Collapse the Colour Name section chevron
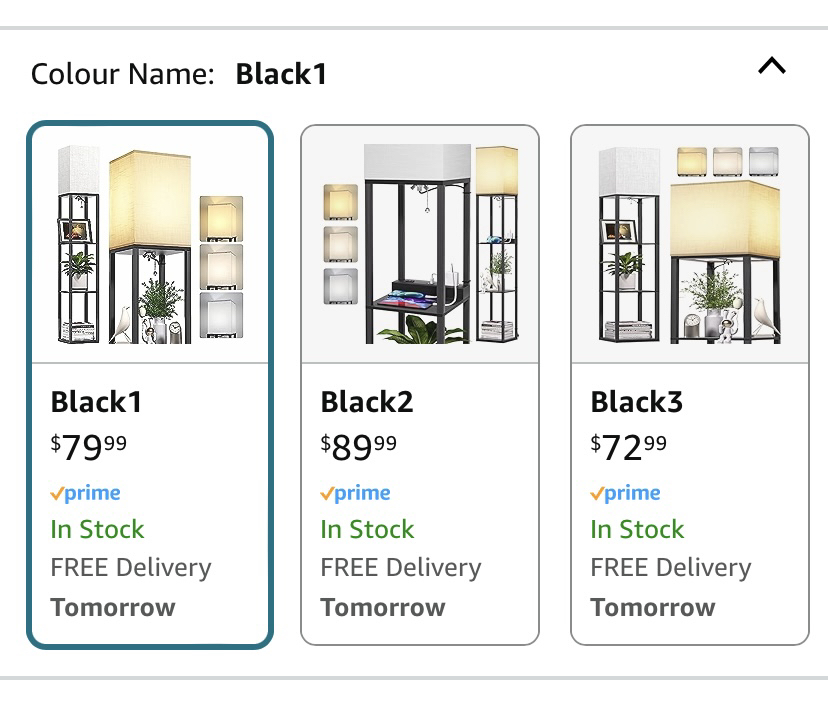Image resolution: width=828 pixels, height=701 pixels. click(x=772, y=67)
